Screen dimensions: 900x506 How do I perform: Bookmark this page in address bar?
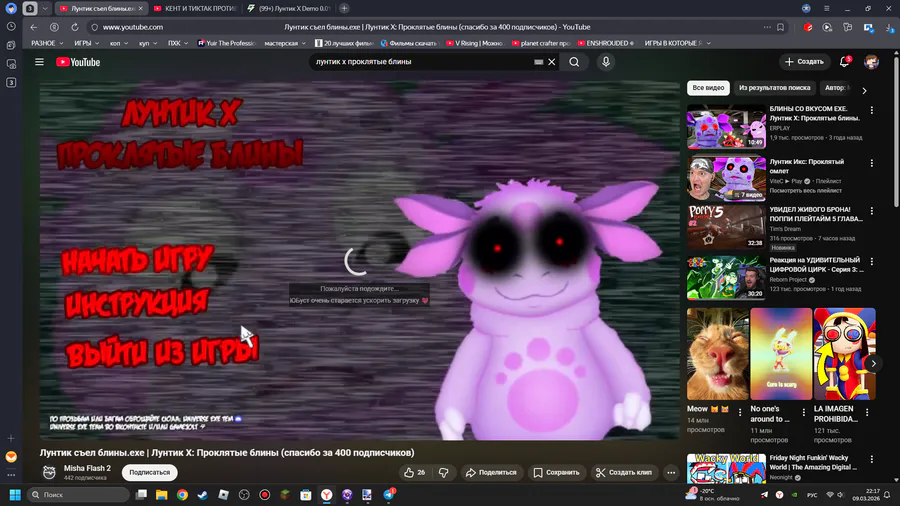[781, 27]
